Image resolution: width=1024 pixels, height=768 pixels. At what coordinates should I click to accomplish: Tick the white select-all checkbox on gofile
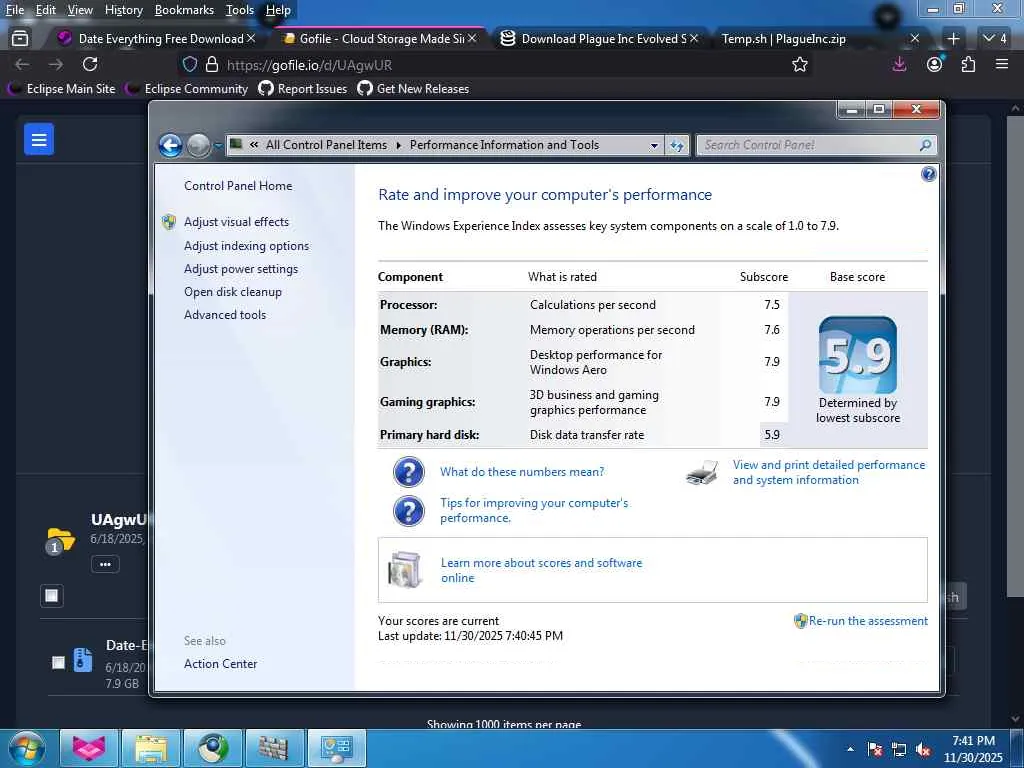pyautogui.click(x=52, y=596)
